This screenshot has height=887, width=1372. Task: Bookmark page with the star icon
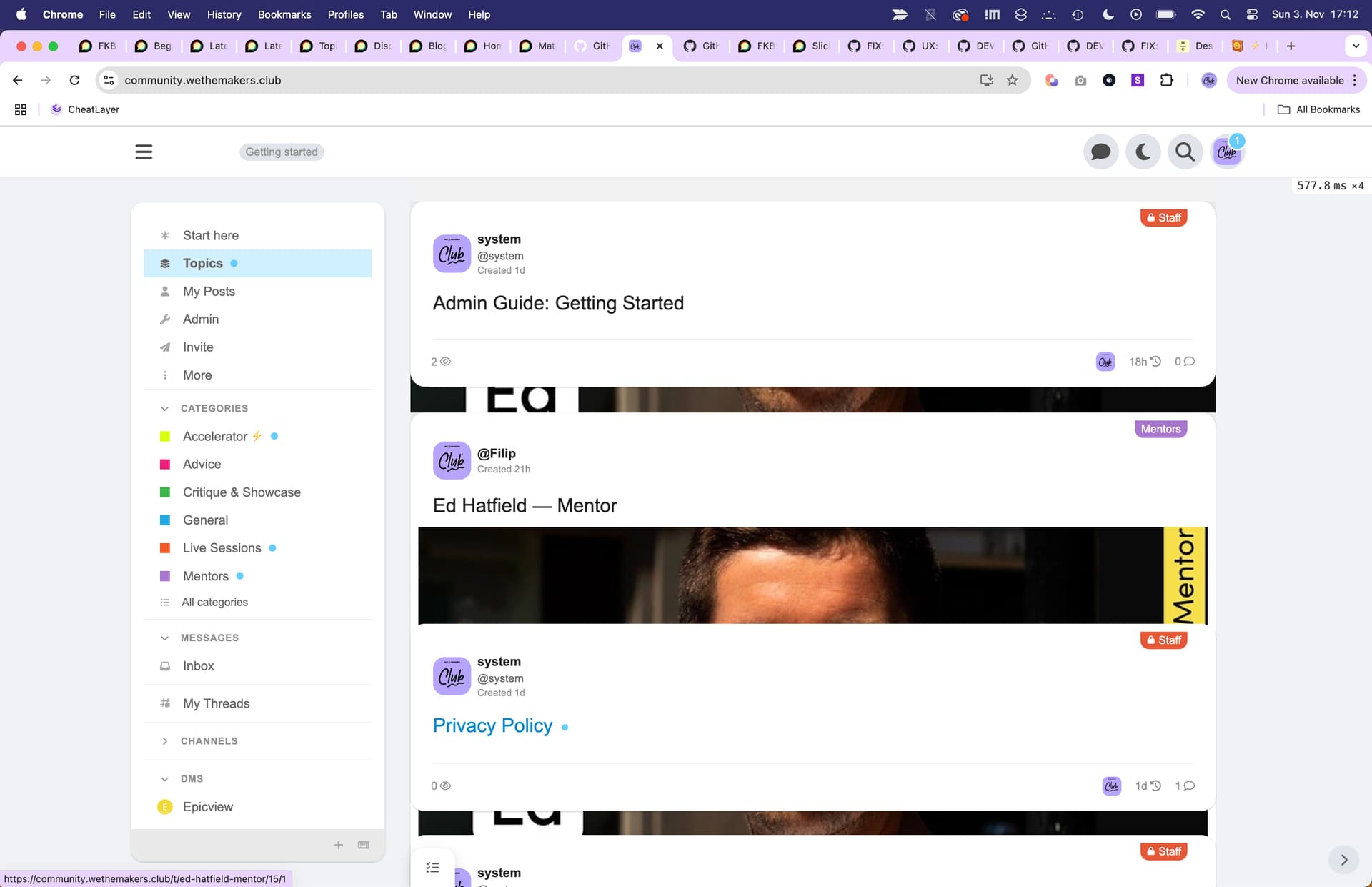(1012, 80)
